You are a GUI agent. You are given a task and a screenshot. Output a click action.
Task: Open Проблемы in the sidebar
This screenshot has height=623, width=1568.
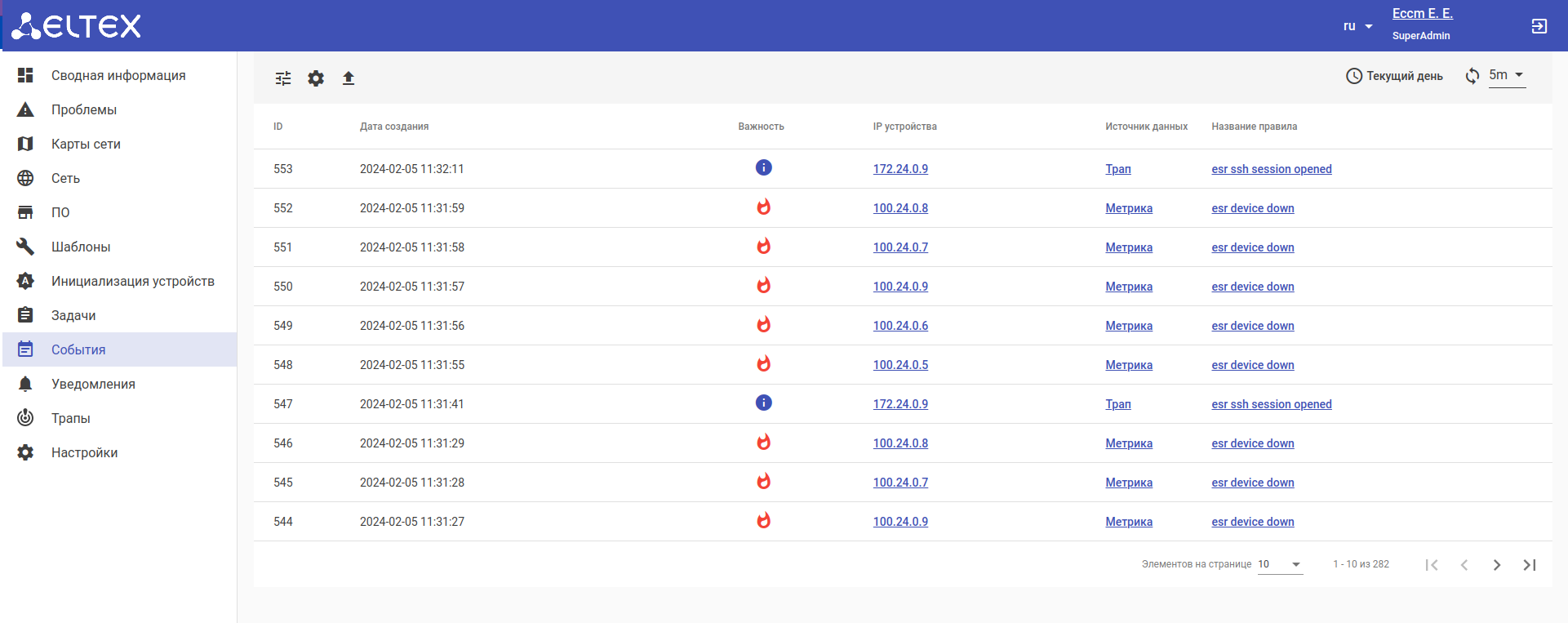point(83,109)
